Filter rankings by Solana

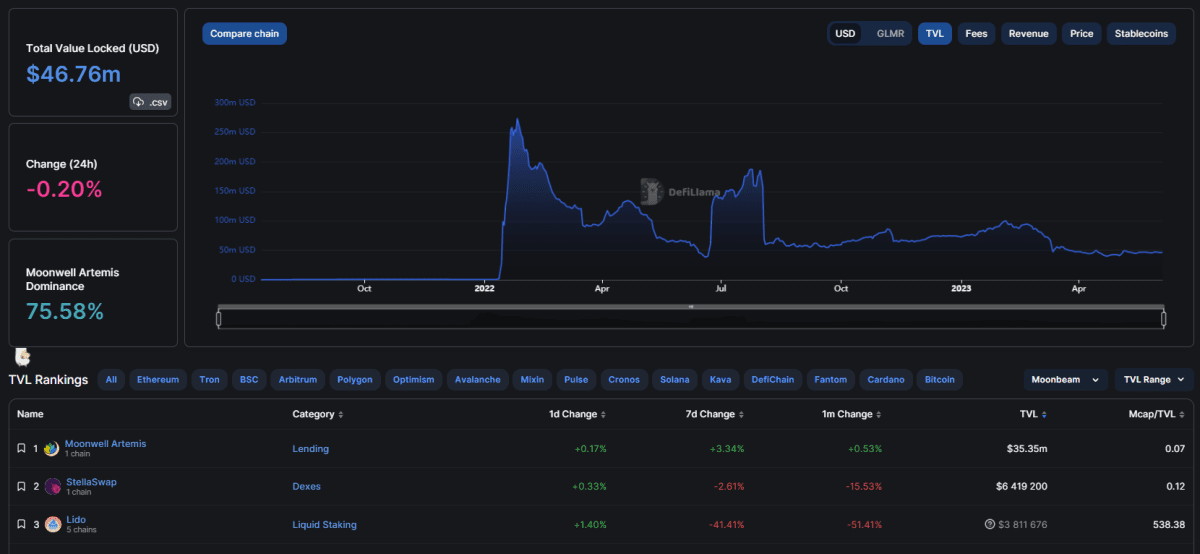(x=675, y=380)
